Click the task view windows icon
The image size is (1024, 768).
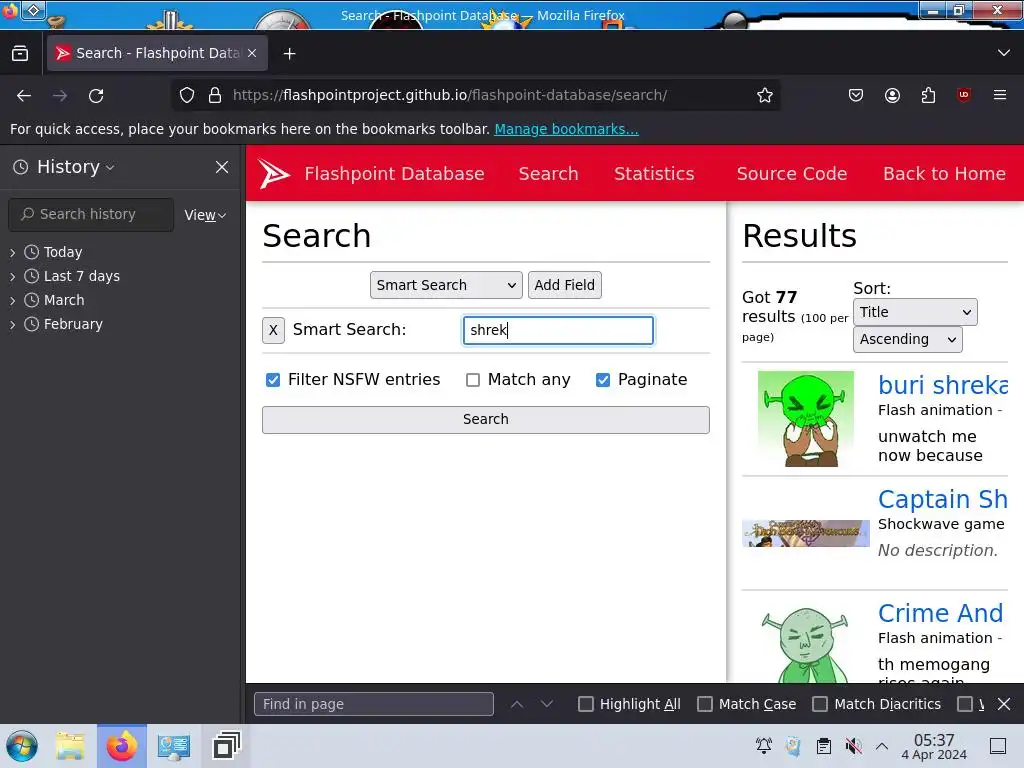click(x=227, y=746)
